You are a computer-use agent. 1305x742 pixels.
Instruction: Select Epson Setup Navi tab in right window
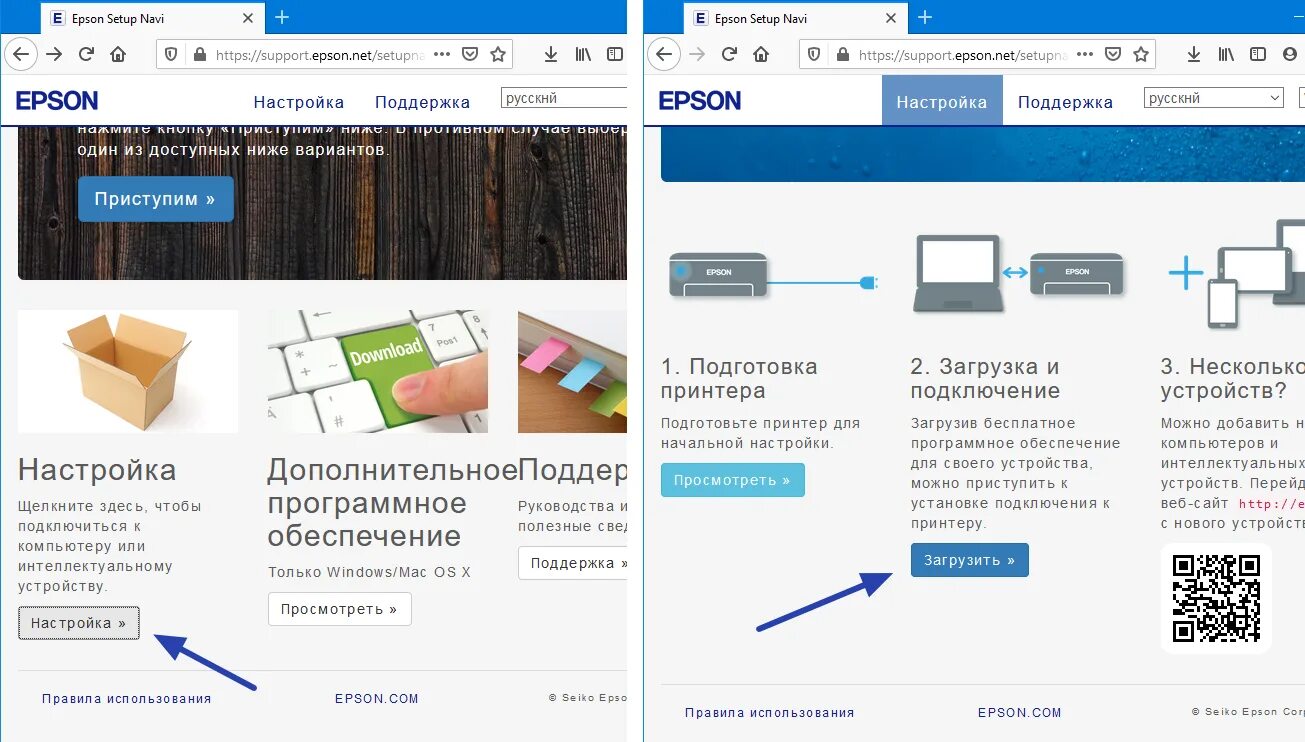click(795, 18)
